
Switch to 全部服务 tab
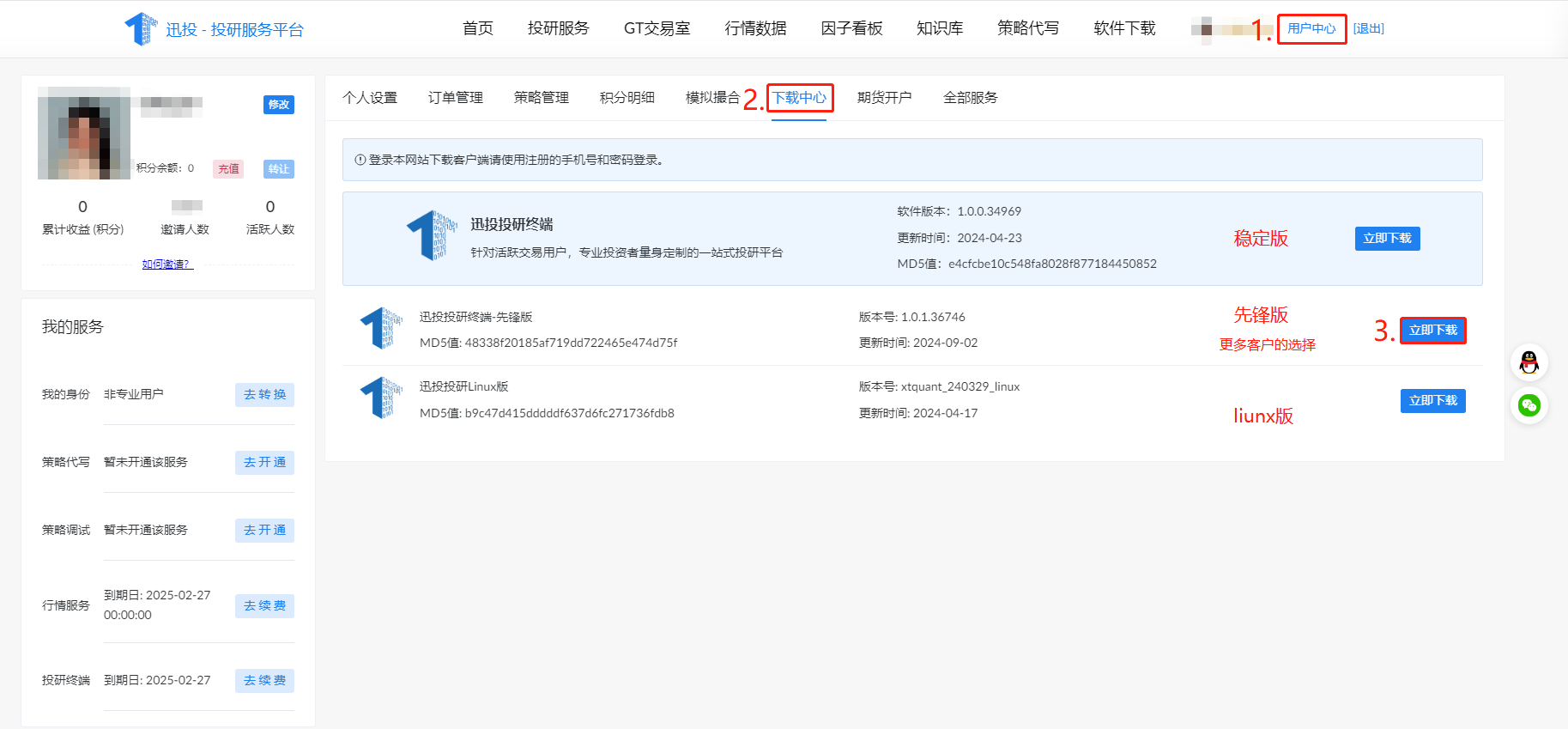971,98
